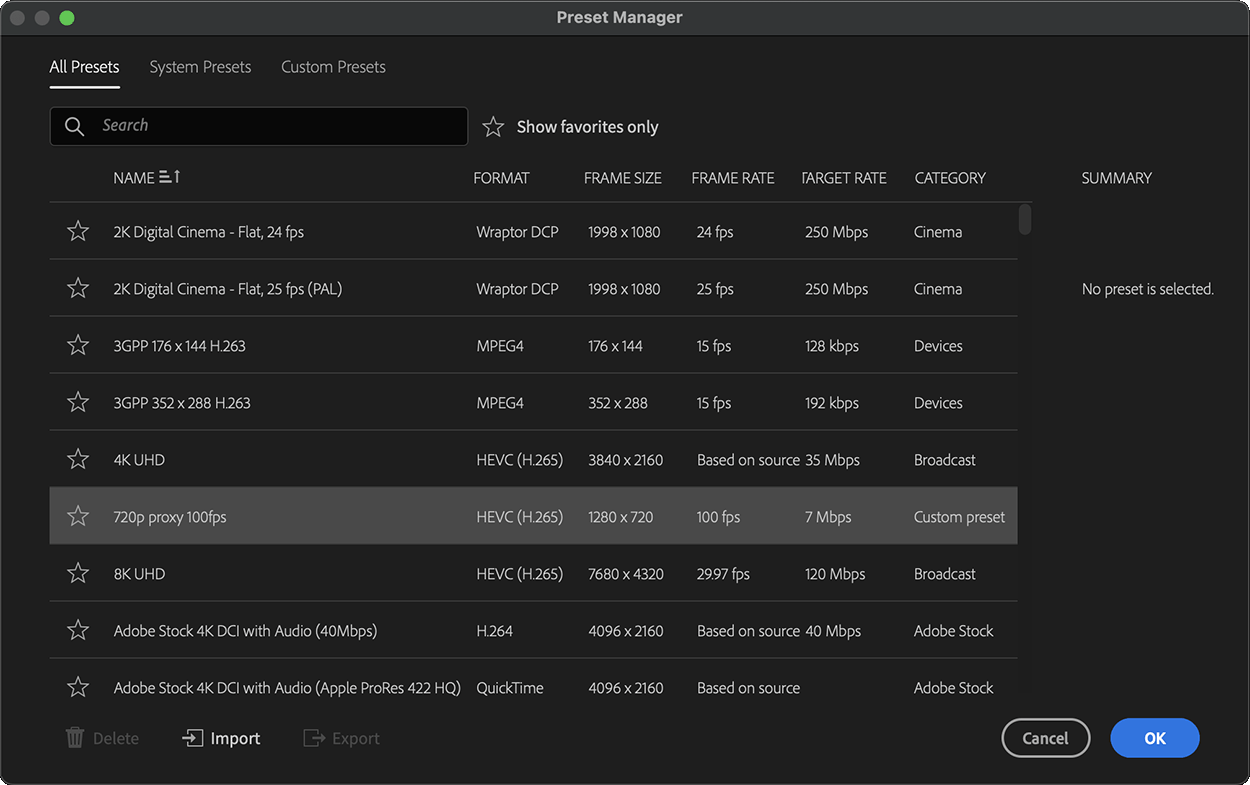Pick the 3GPP 352 x 288 H.263 preset name
This screenshot has width=1250, height=785.
coord(182,403)
